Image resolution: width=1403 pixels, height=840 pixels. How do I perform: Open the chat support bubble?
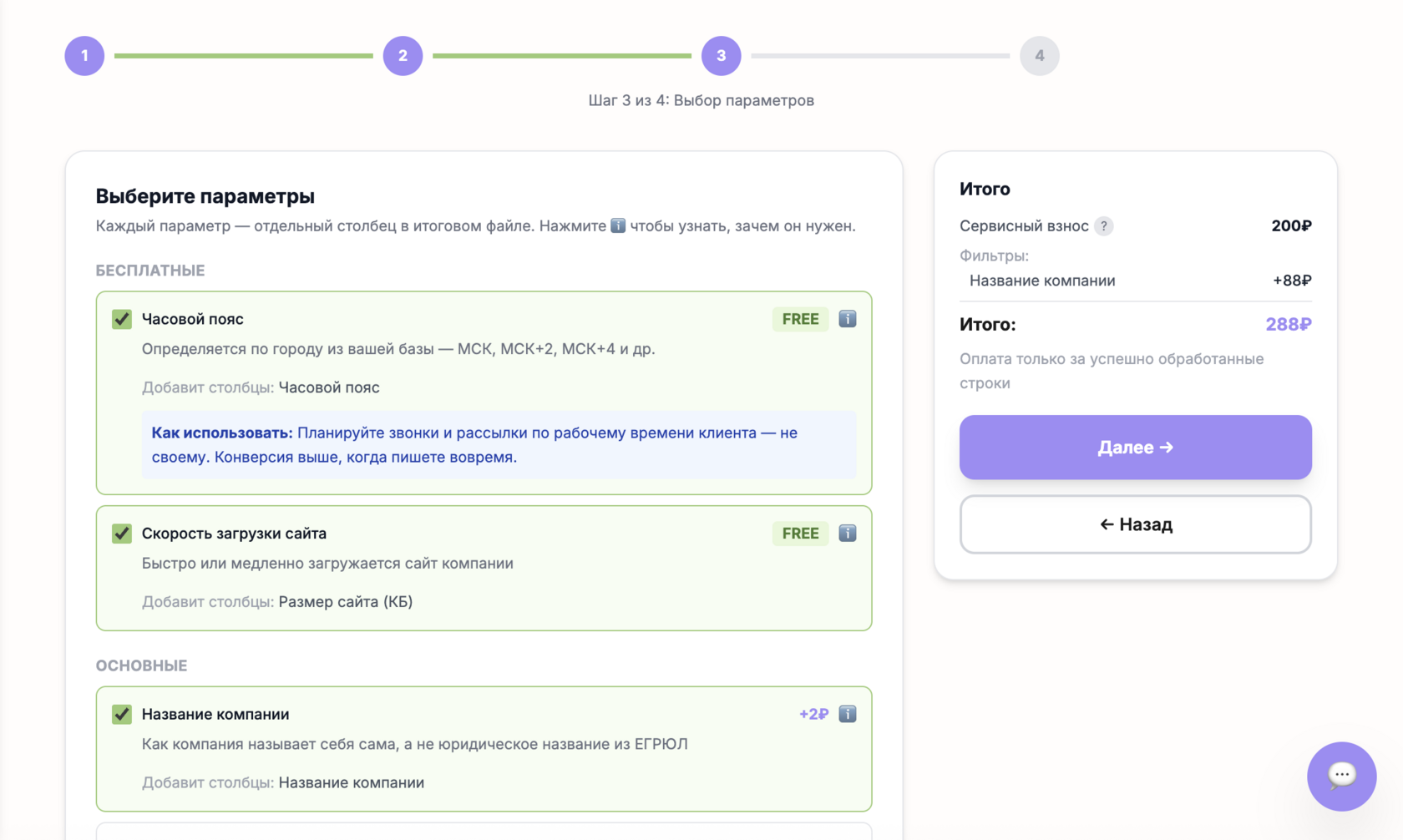click(x=1341, y=776)
